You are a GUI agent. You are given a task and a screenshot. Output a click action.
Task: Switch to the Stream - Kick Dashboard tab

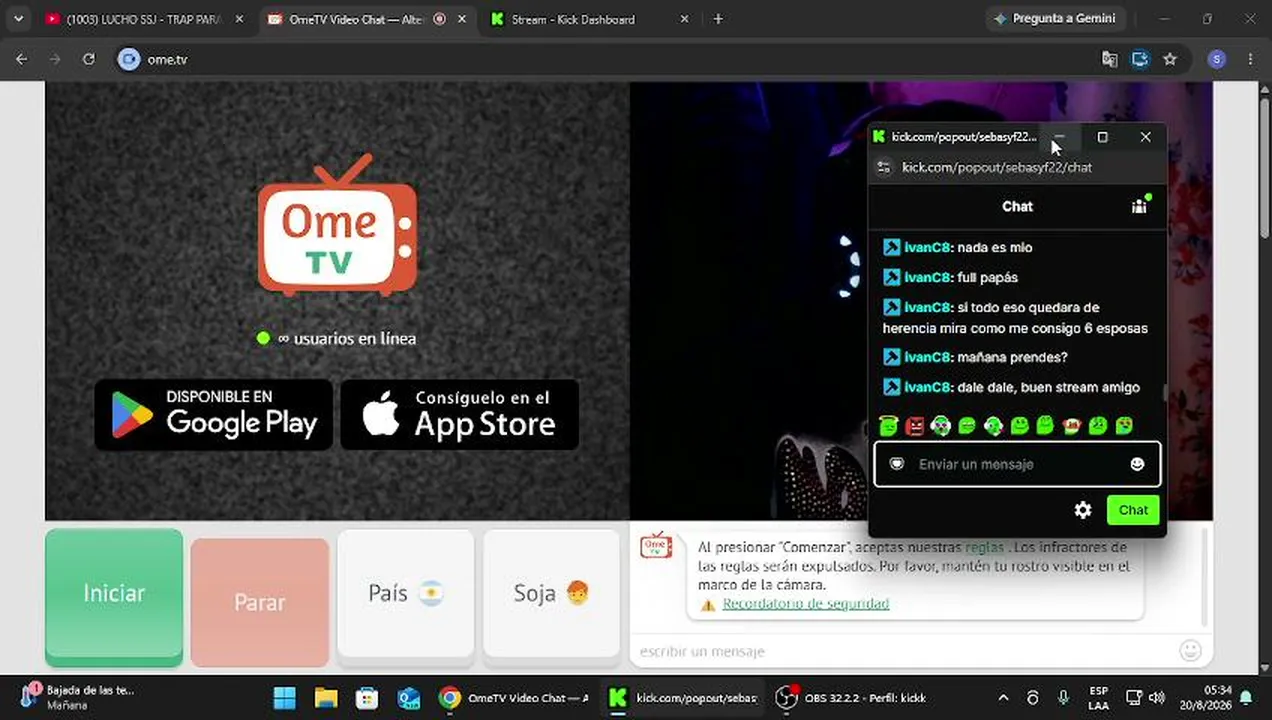573,19
